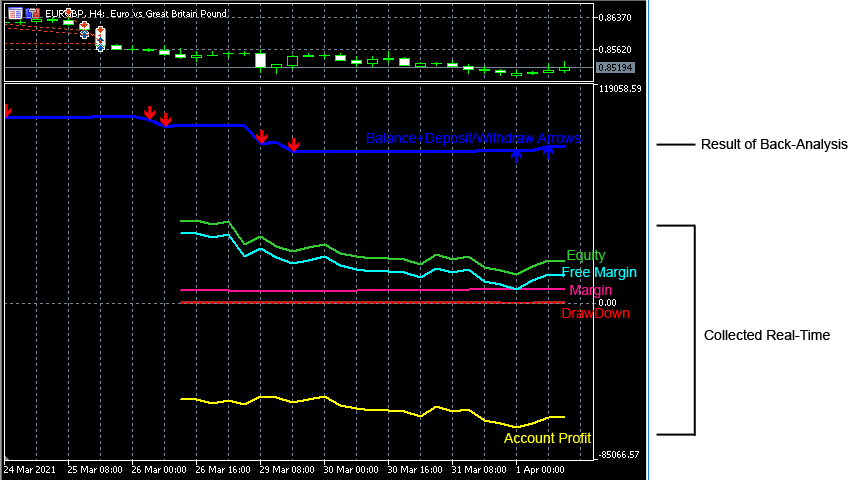Click the Free Margin line label
Viewport: 863px width, 480px height.
599,272
